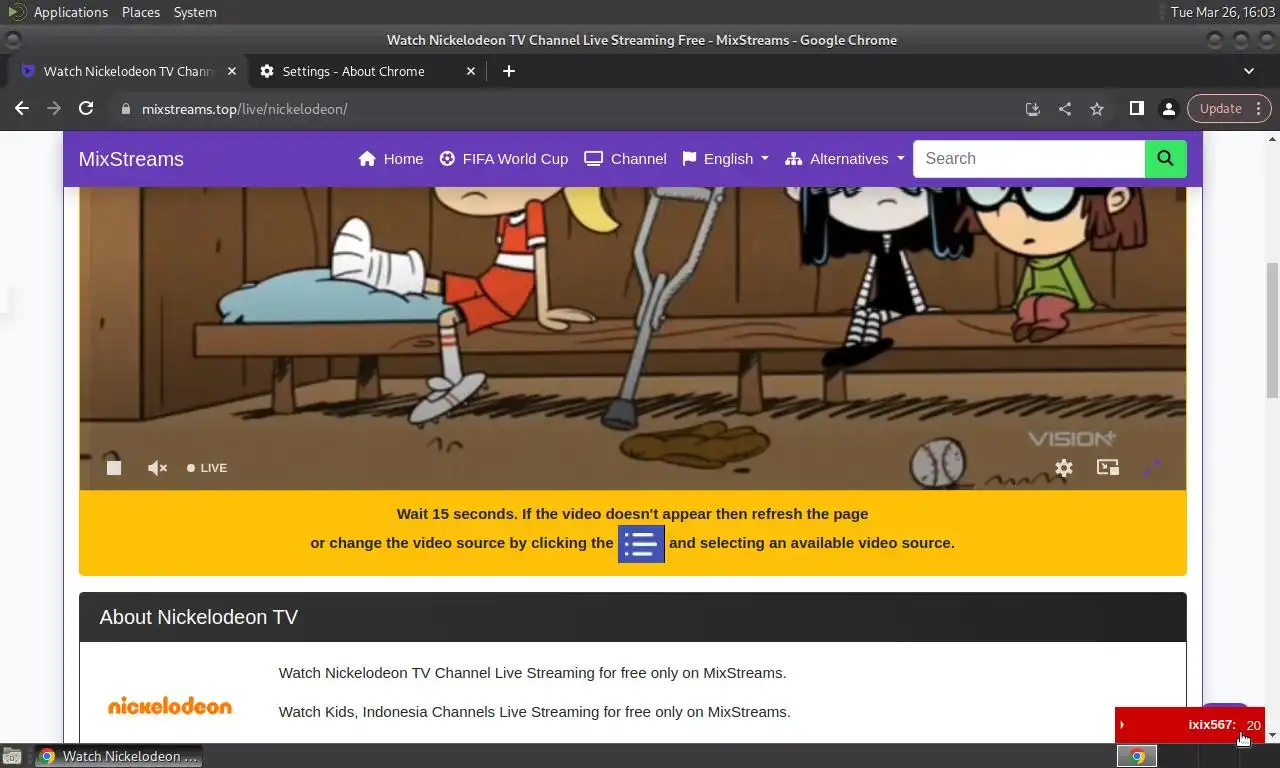
Task: Install app icon in address bar
Action: pyautogui.click(x=1033, y=109)
